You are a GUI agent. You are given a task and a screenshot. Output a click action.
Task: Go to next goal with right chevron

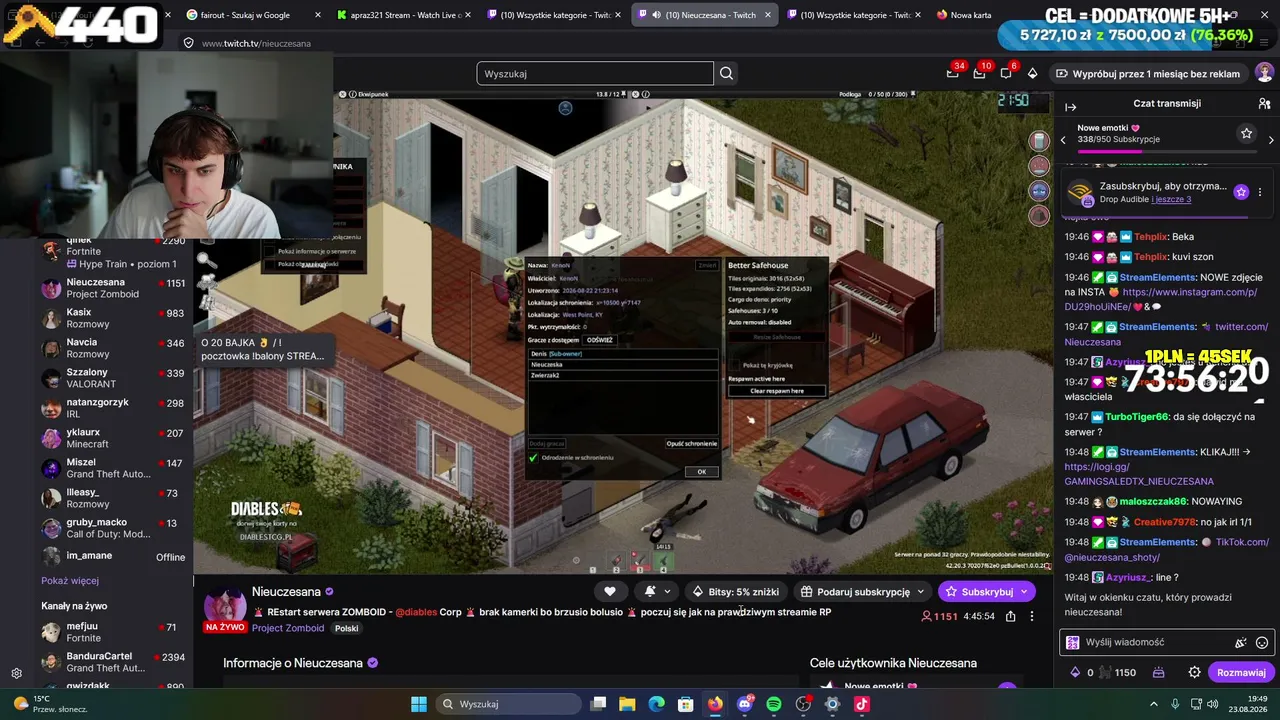coord(1271,140)
